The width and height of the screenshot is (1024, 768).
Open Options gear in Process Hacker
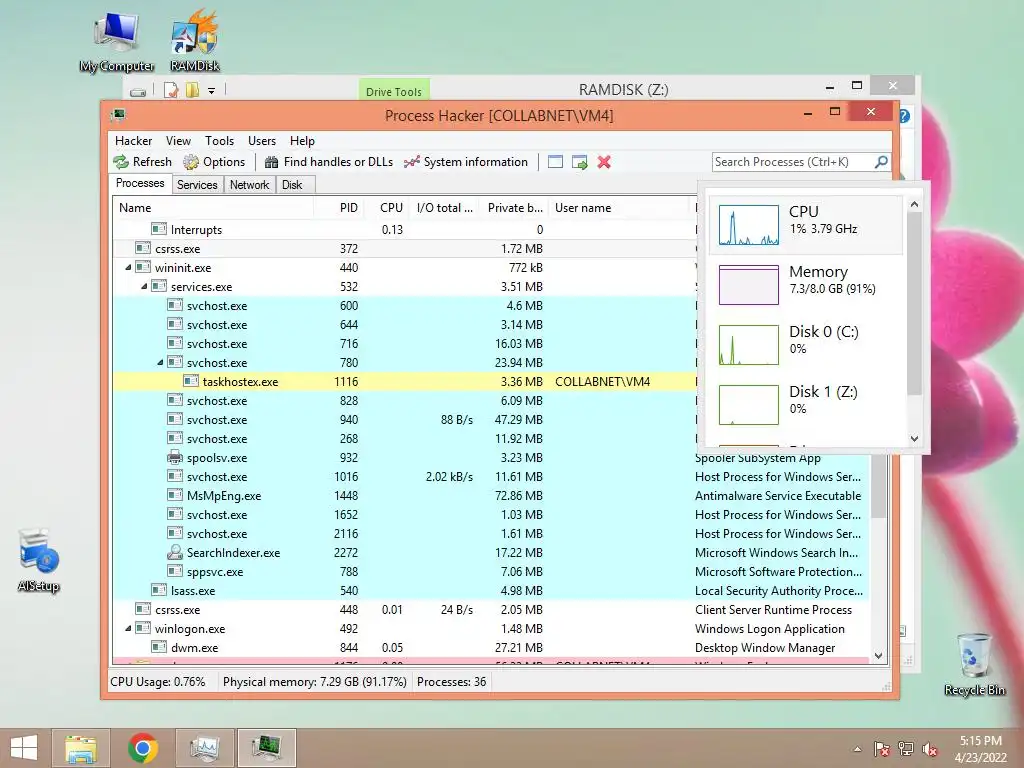coord(191,162)
